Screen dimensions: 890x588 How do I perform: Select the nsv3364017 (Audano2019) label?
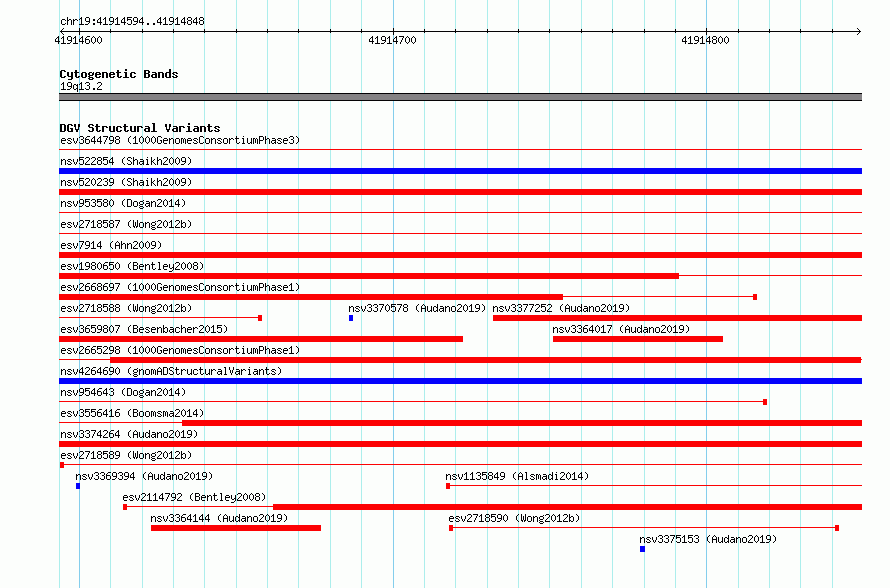click(622, 329)
